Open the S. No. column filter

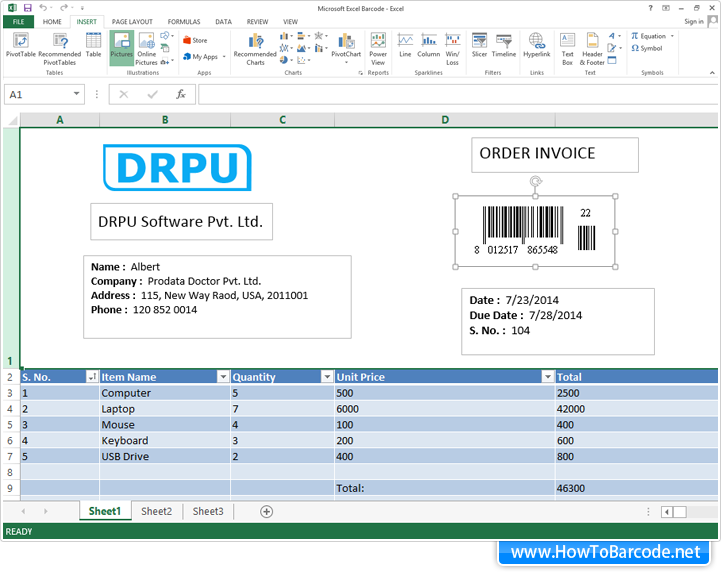92,377
